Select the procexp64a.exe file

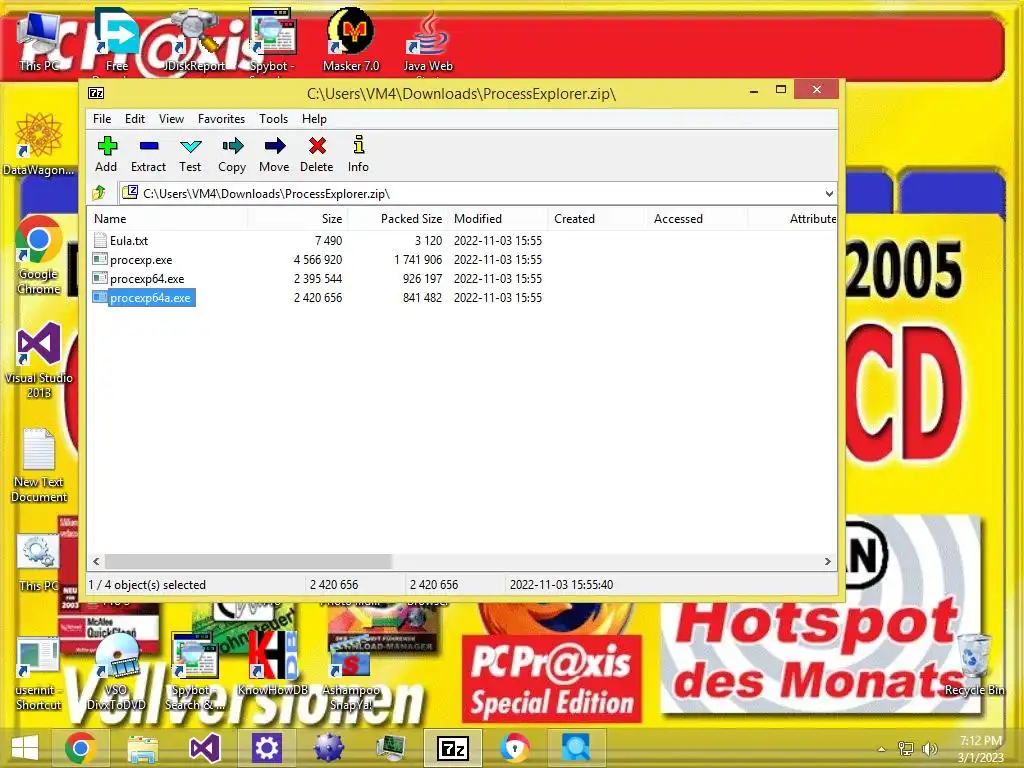point(150,298)
